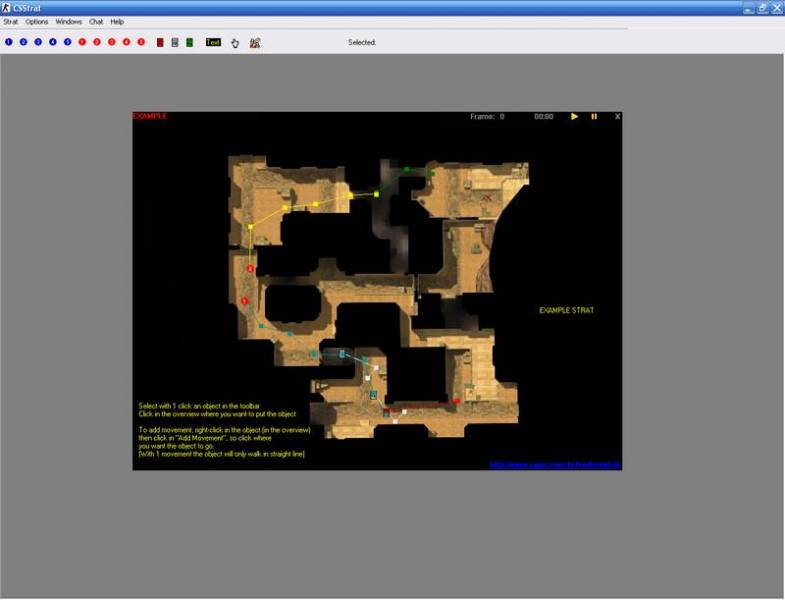Click the 'EXAMPLE STRAT' yellow text label
785x600 pixels.
point(566,310)
